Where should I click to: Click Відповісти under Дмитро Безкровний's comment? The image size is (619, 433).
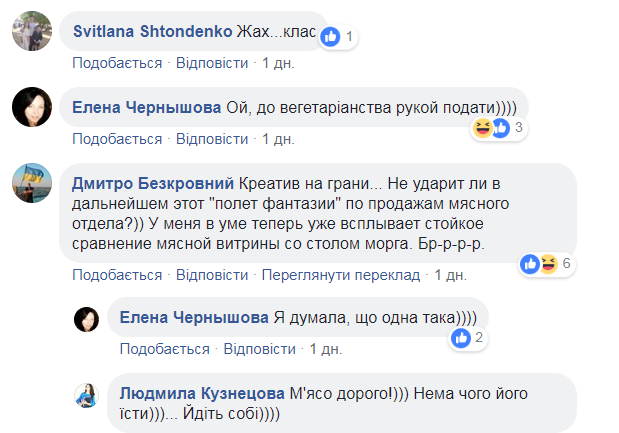pos(211,274)
